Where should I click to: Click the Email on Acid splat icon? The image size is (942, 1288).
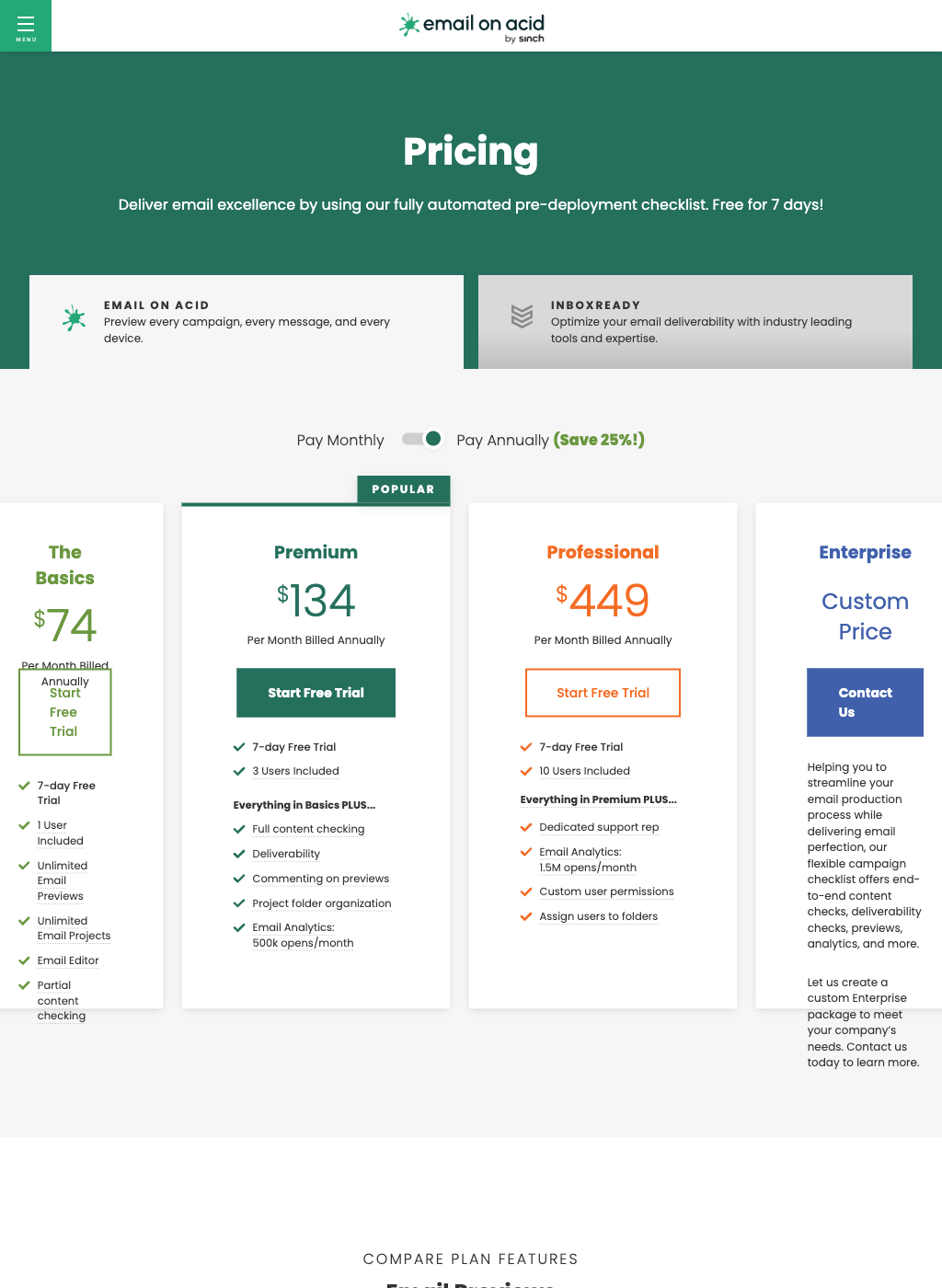click(x=74, y=318)
